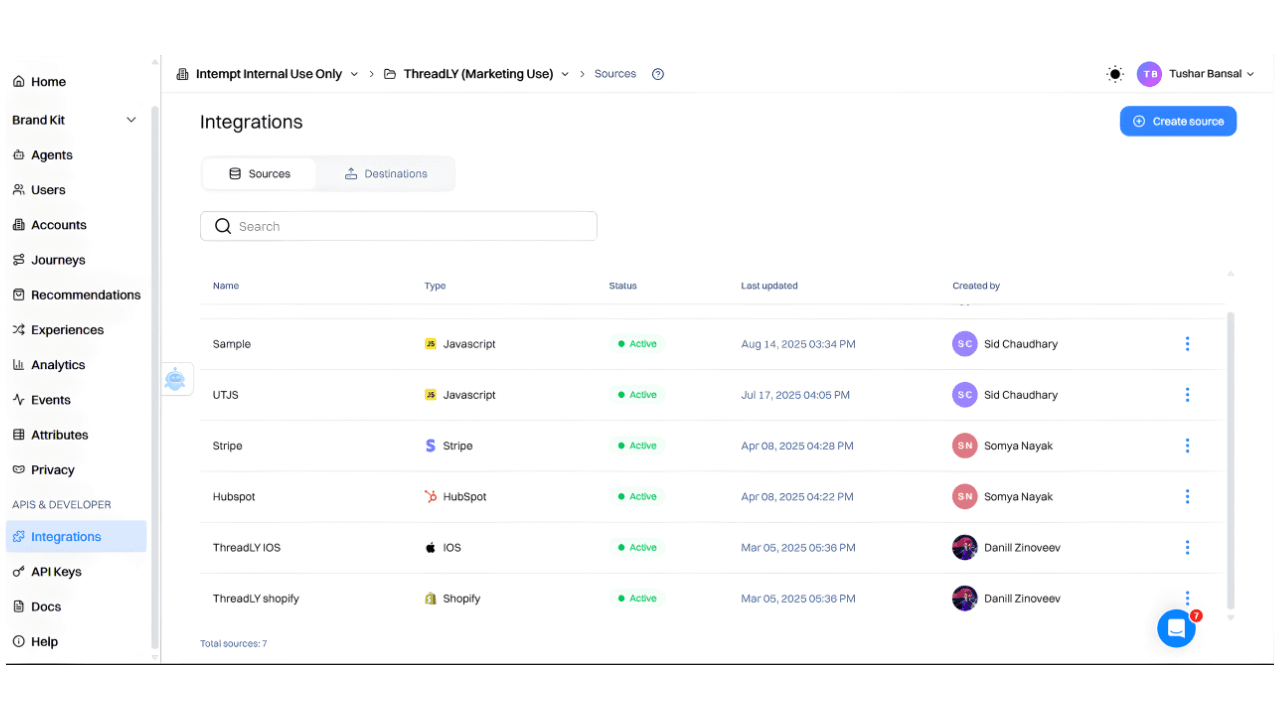This screenshot has height=720, width=1280.
Task: Open the Attributes section
Action: (58, 434)
